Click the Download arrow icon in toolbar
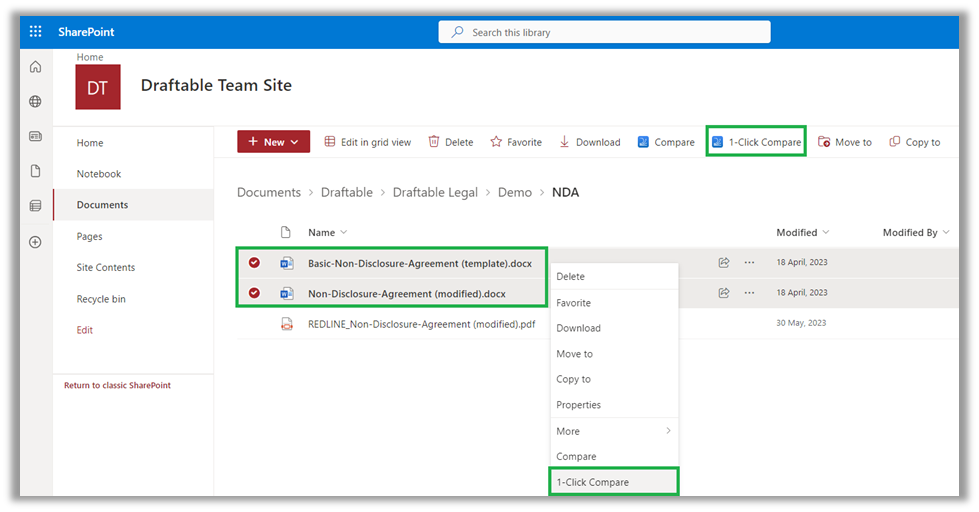This screenshot has height=512, width=979. coord(564,142)
